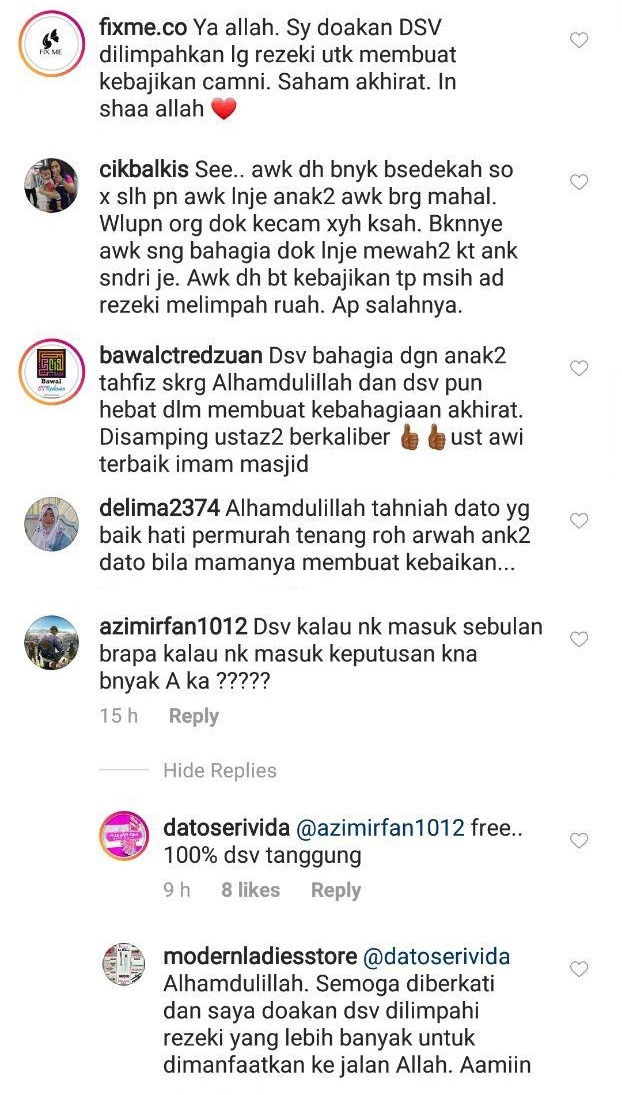This screenshot has height=1095, width=622.
Task: Like cikbalkis's comment using the heart
Action: [x=579, y=182]
